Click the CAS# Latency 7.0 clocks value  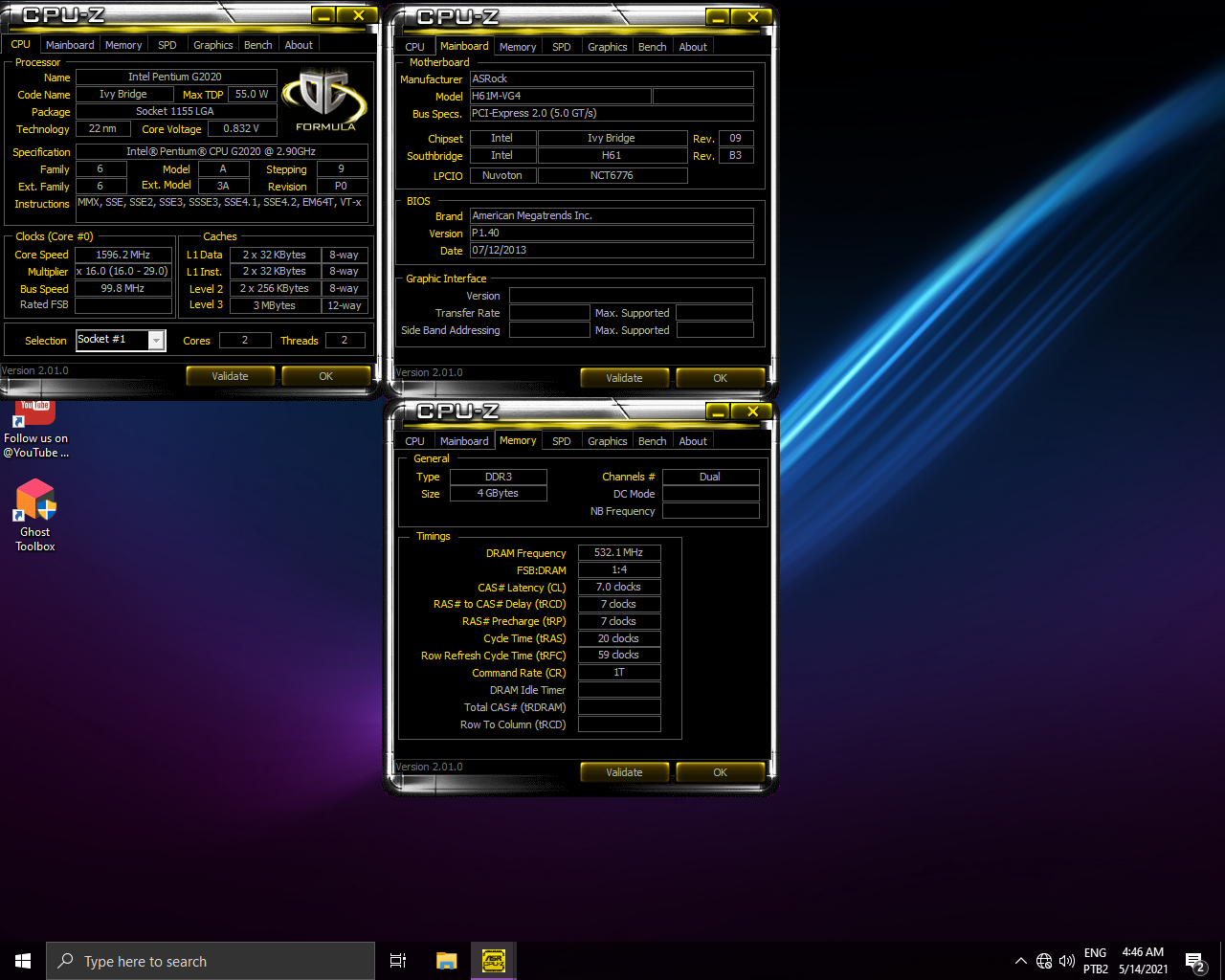619,587
